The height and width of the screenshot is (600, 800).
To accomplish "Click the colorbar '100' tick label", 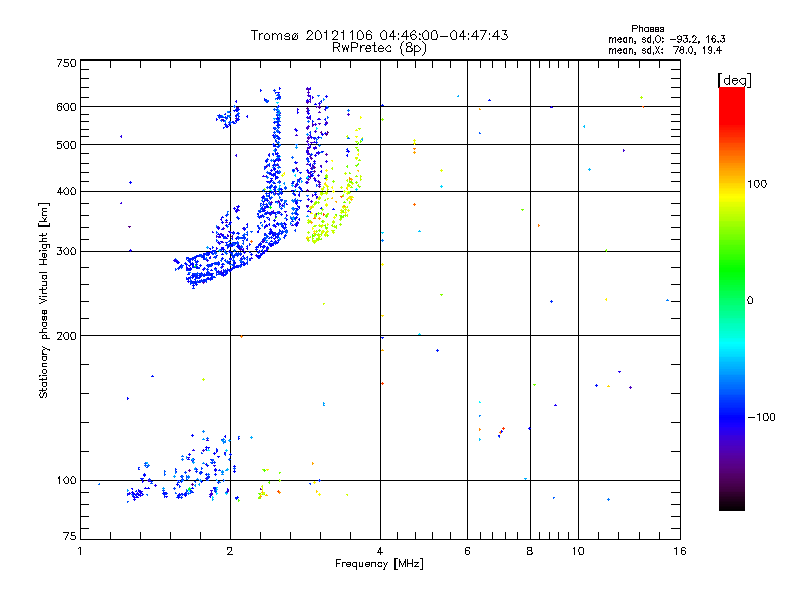I will 757,184.
